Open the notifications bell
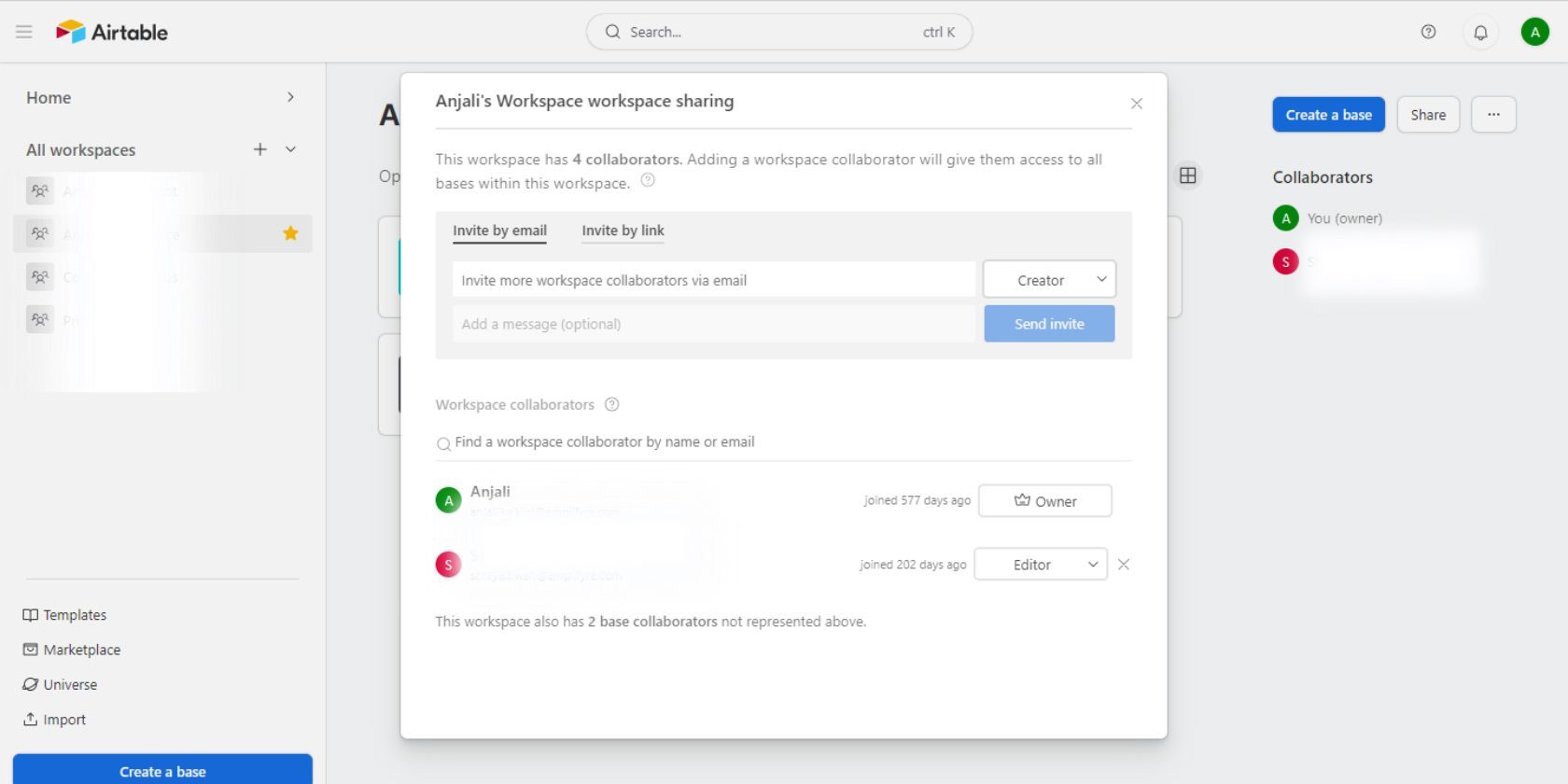The width and height of the screenshot is (1568, 784). [x=1480, y=33]
